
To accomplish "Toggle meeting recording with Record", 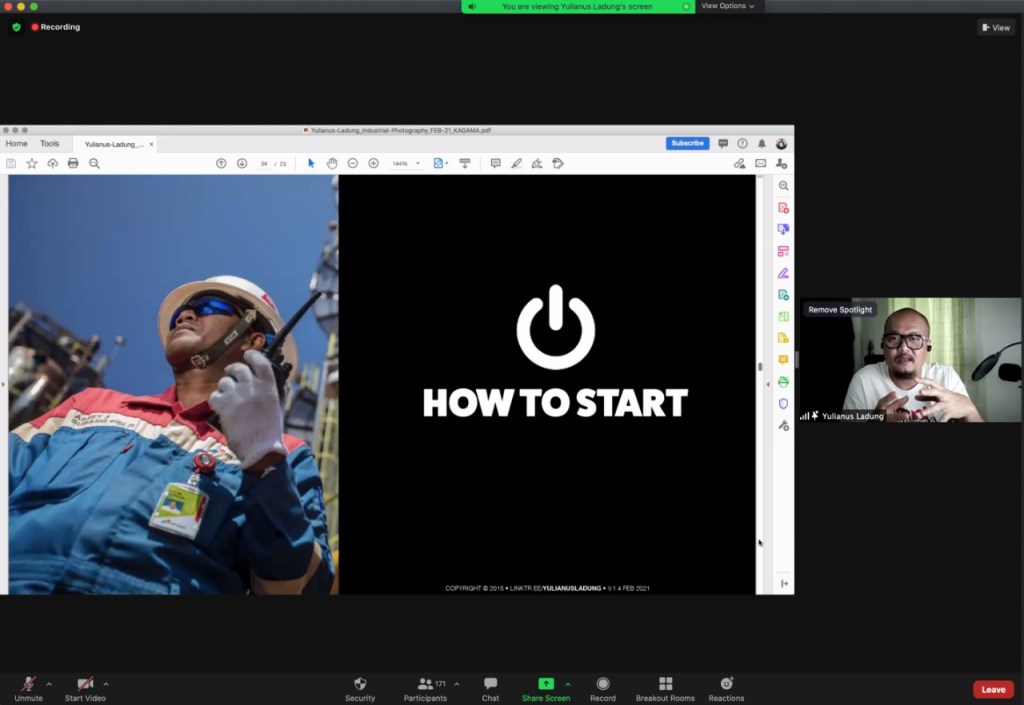I will (x=602, y=688).
